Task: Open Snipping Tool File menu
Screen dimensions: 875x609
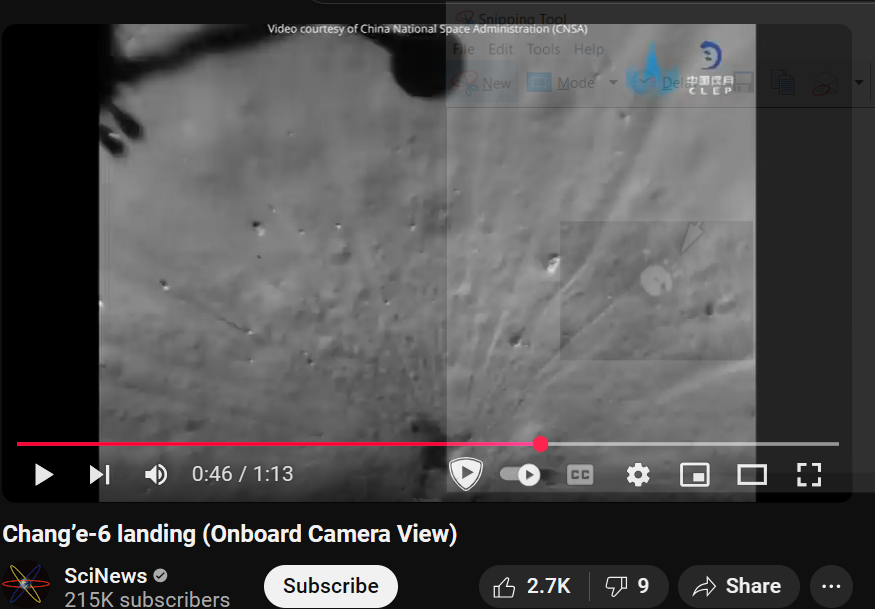Action: (x=463, y=49)
